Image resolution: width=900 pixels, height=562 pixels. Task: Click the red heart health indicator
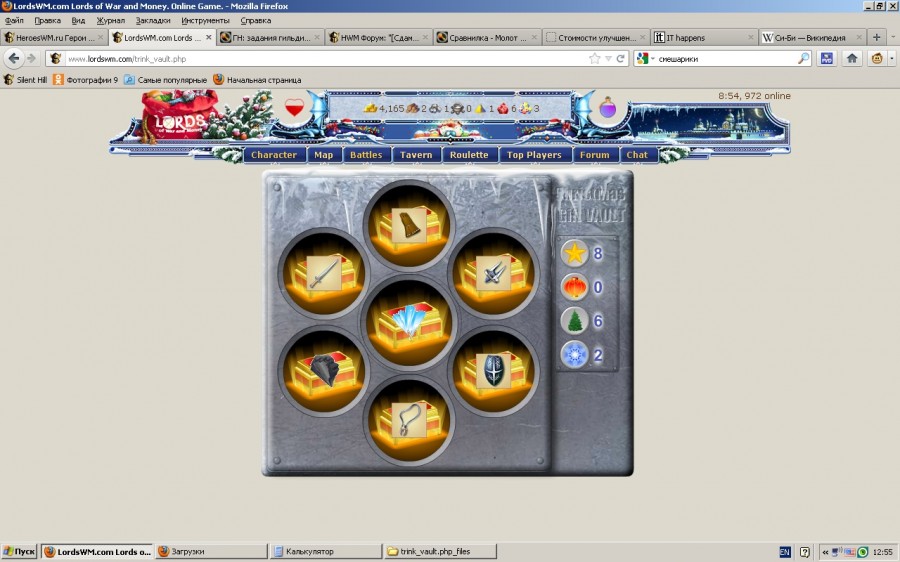(x=294, y=107)
